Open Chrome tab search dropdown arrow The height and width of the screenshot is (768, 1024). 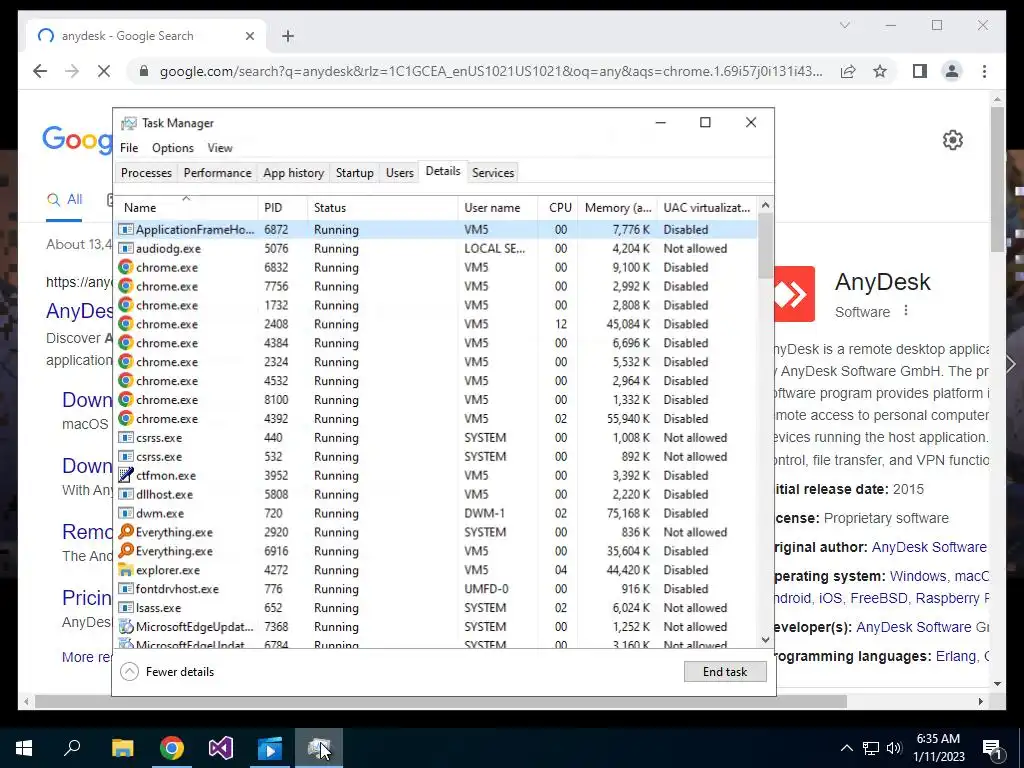click(x=844, y=25)
